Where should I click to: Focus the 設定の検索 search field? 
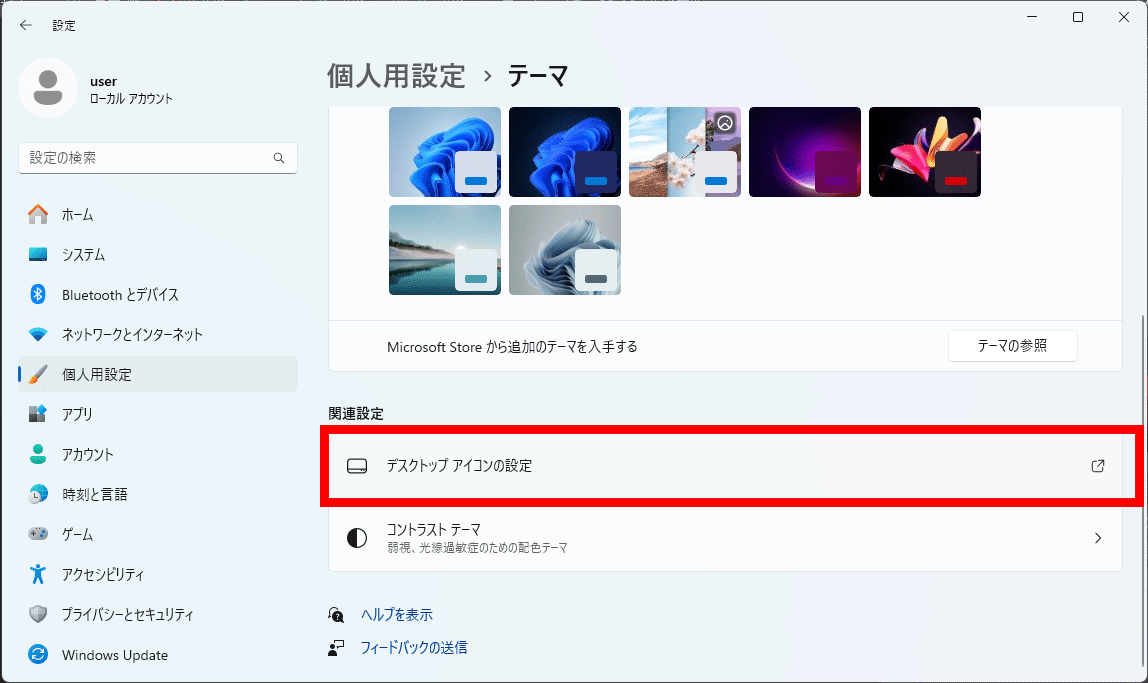pyautogui.click(x=157, y=158)
